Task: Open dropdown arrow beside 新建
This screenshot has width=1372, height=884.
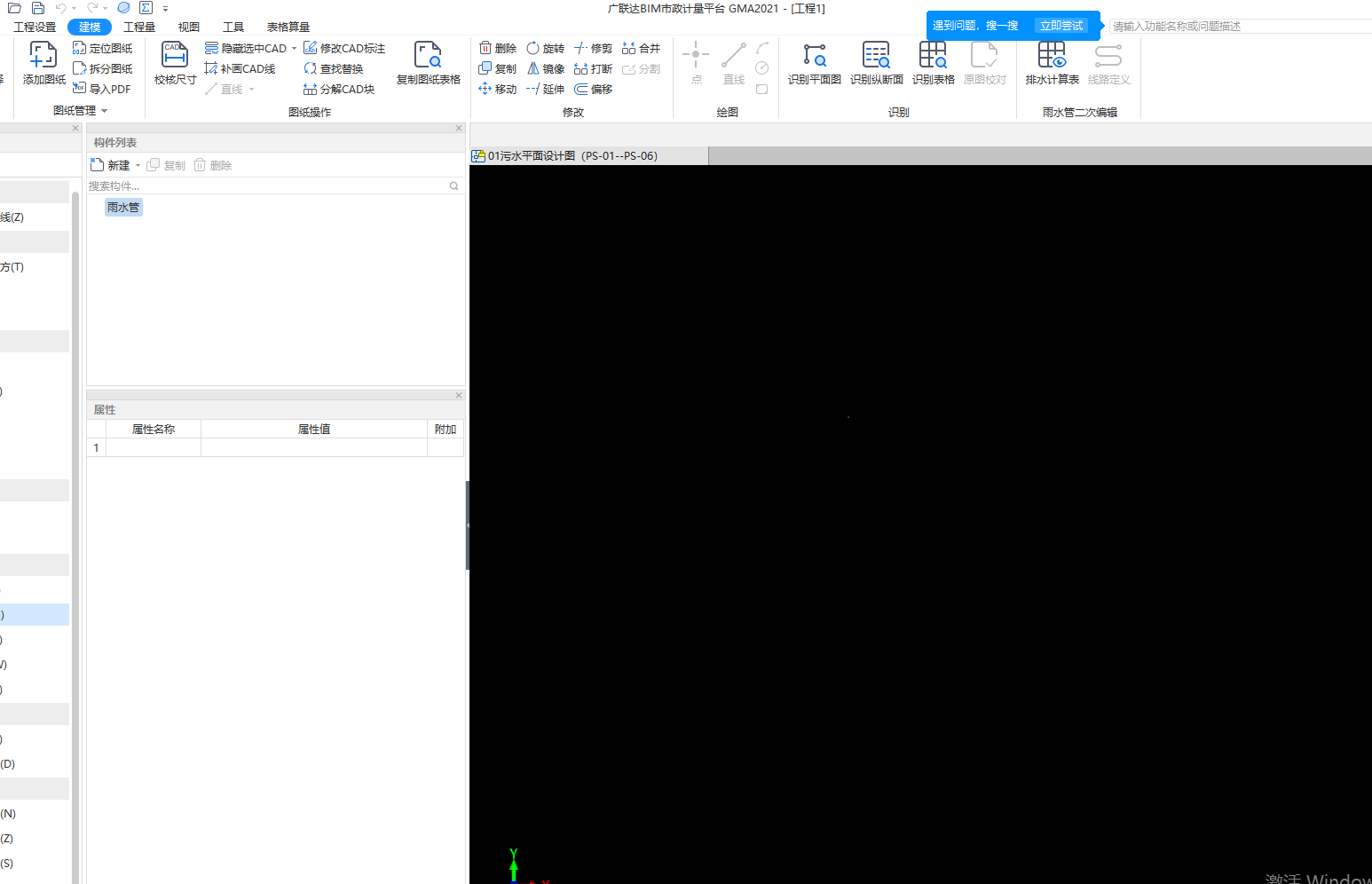Action: click(x=138, y=166)
